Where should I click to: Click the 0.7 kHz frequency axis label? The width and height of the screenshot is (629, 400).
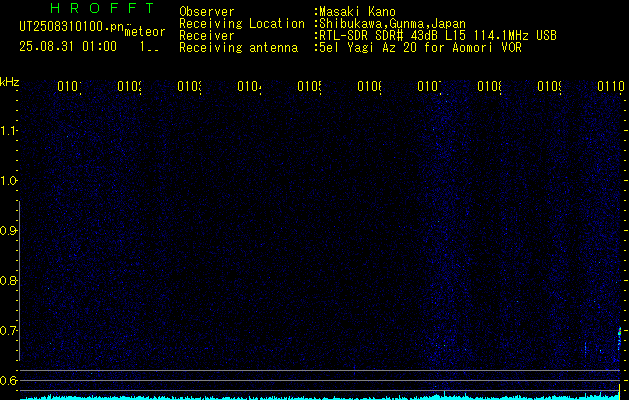8,330
